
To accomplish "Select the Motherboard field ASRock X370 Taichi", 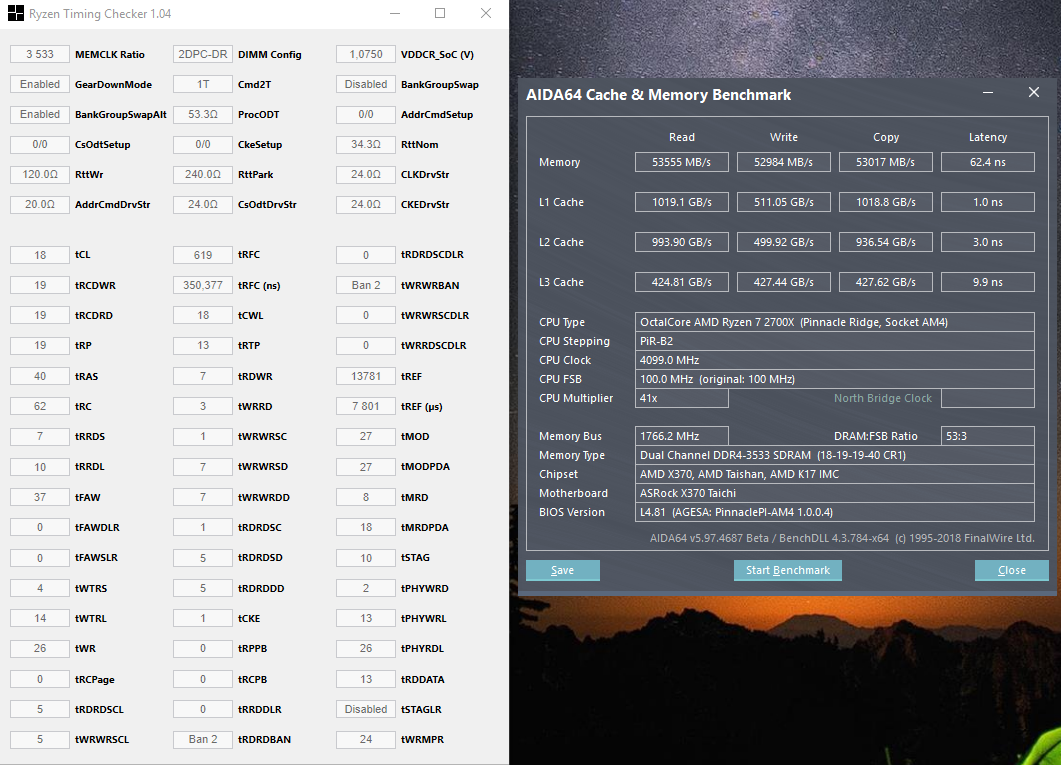I will pos(834,493).
